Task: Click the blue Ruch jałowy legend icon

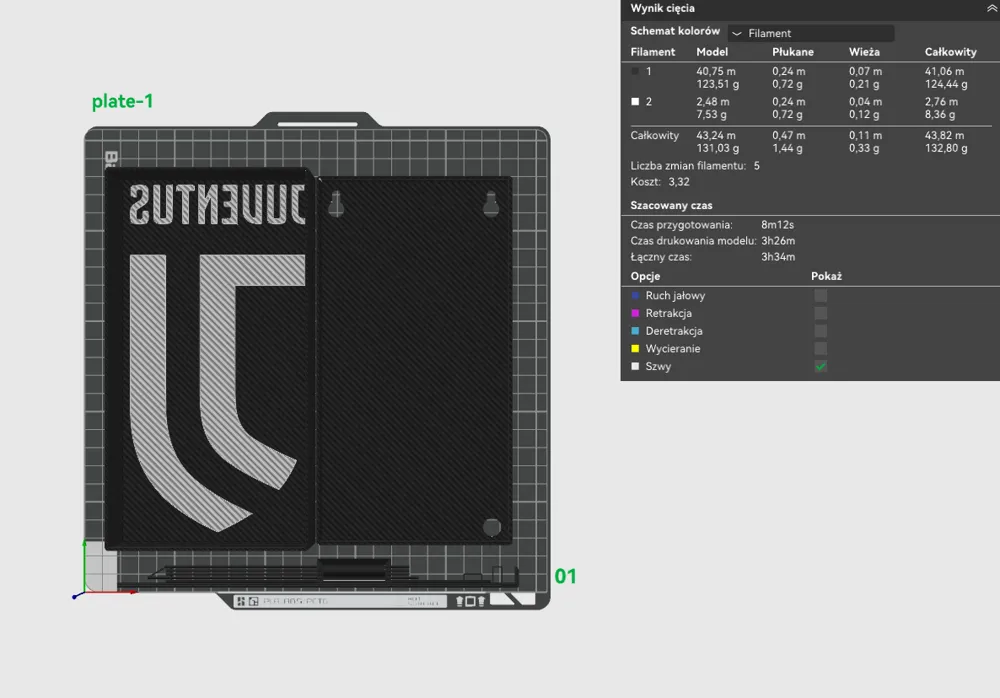Action: pyautogui.click(x=634, y=296)
